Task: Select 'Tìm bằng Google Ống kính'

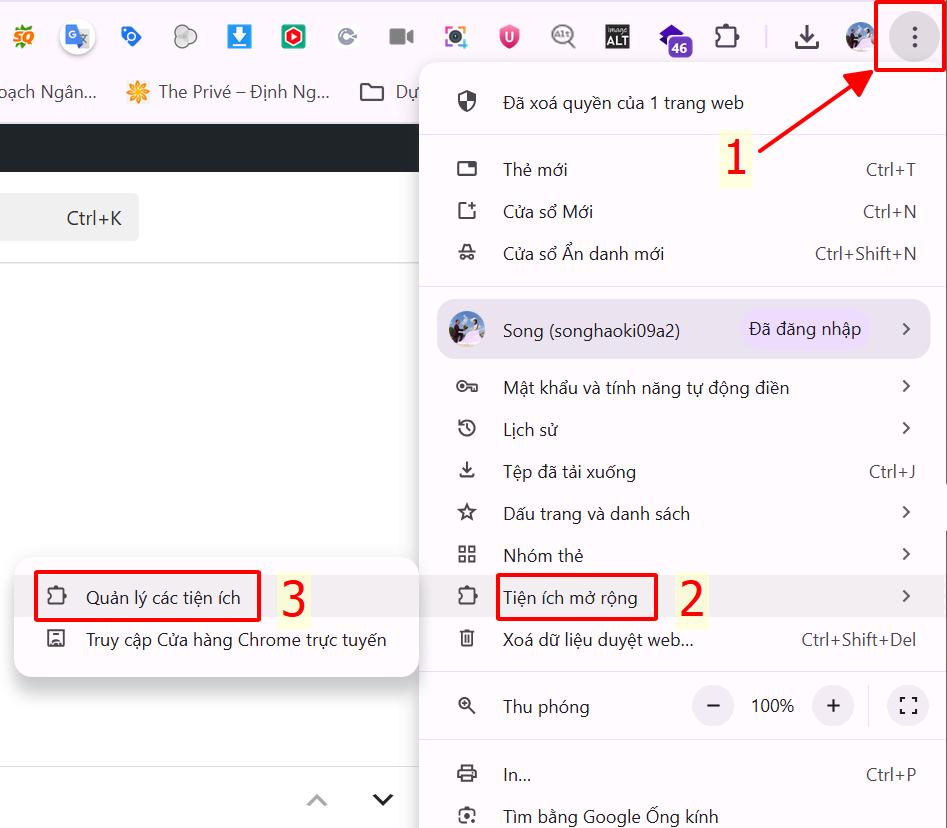Action: coord(682,815)
